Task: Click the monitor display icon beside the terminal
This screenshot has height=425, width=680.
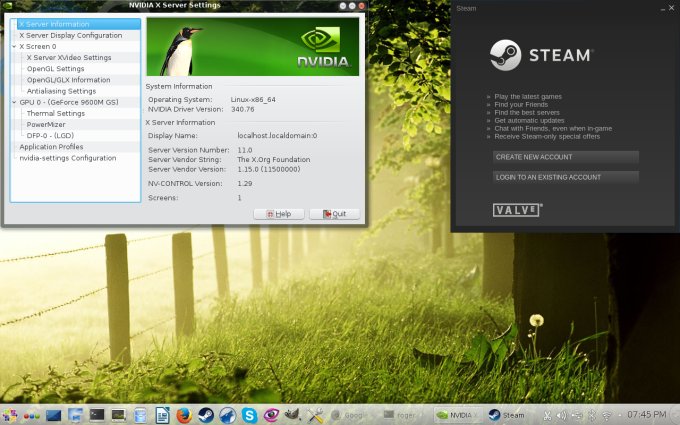Action: (x=118, y=415)
